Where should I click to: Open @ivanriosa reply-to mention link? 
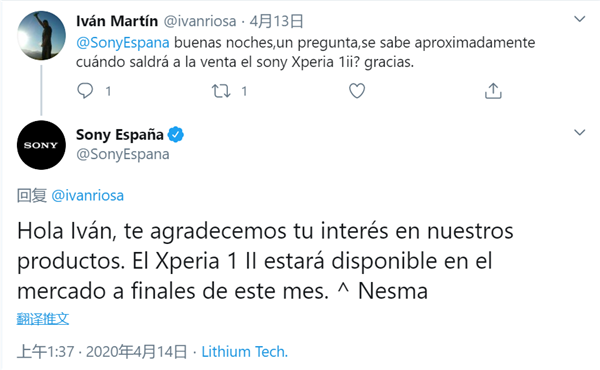pos(88,196)
